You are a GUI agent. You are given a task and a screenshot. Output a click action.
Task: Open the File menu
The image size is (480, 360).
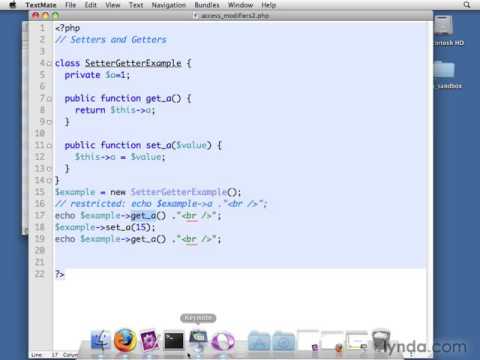70,5
